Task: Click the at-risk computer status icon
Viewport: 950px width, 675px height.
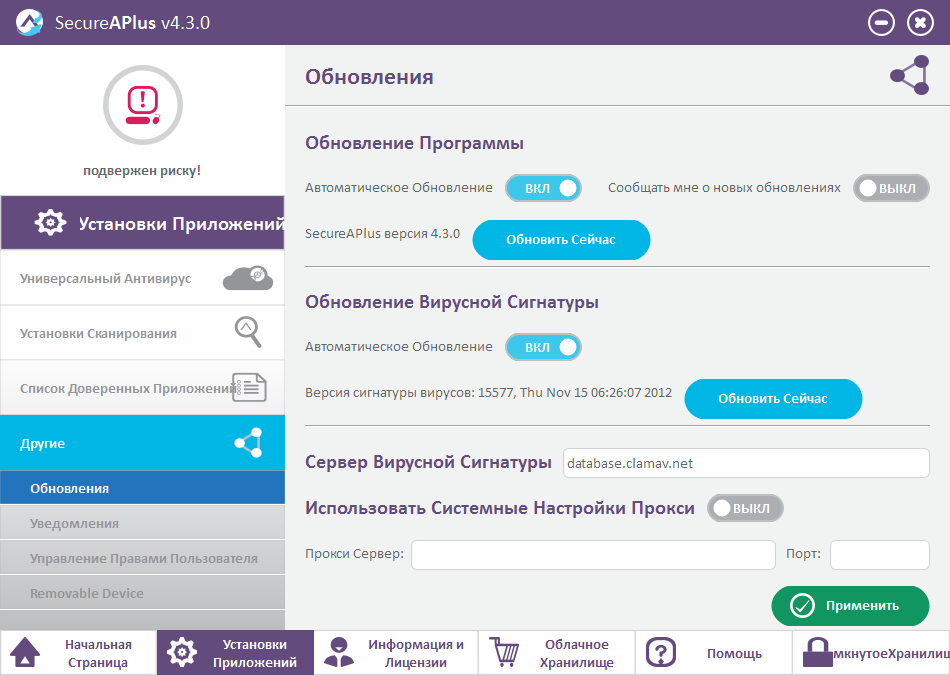Action: [143, 105]
